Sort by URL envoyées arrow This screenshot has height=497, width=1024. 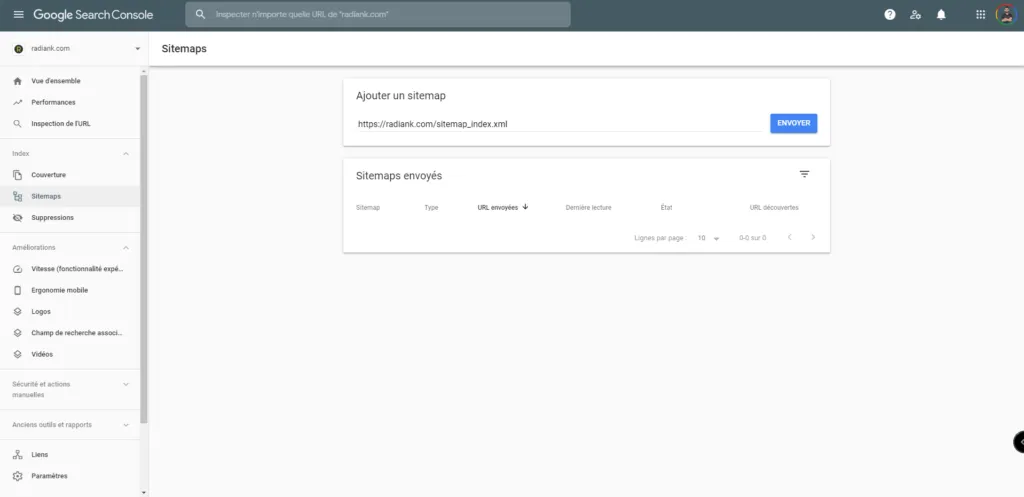[x=525, y=207]
